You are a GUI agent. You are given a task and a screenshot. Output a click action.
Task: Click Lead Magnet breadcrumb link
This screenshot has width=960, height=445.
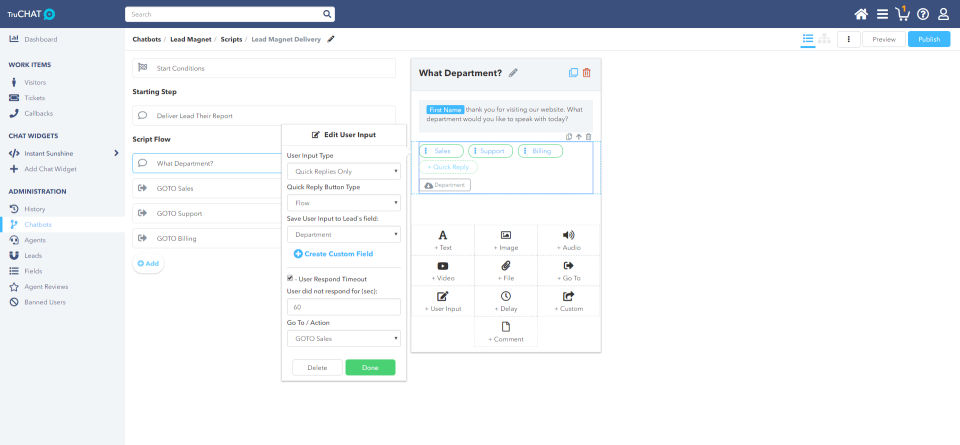[x=190, y=39]
